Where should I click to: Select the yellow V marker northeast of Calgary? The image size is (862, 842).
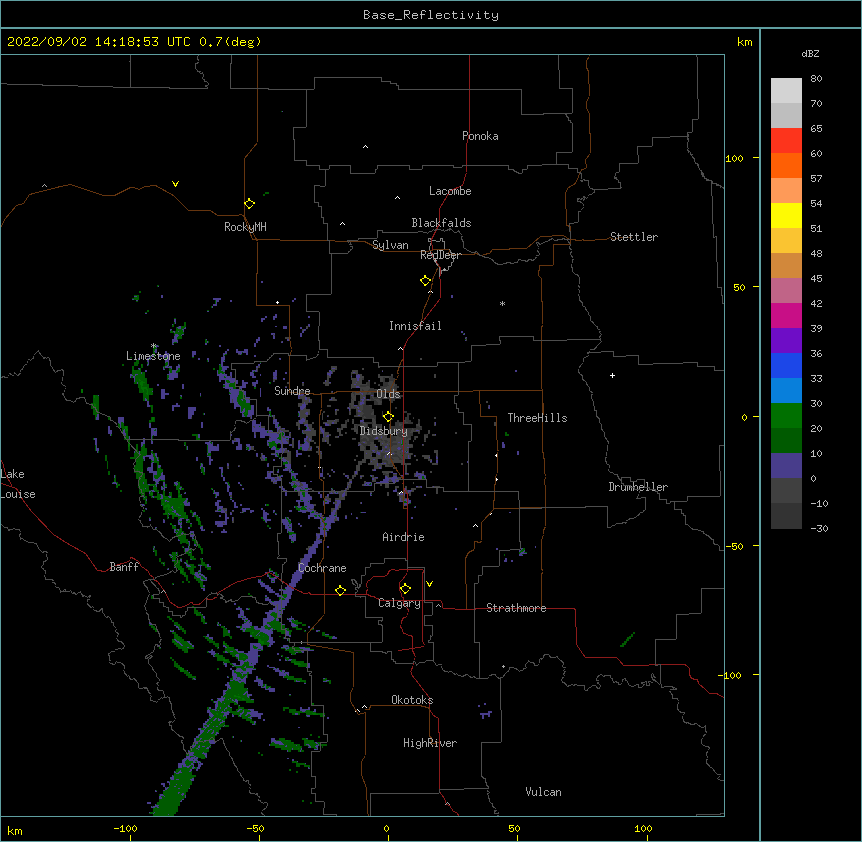[x=429, y=584]
